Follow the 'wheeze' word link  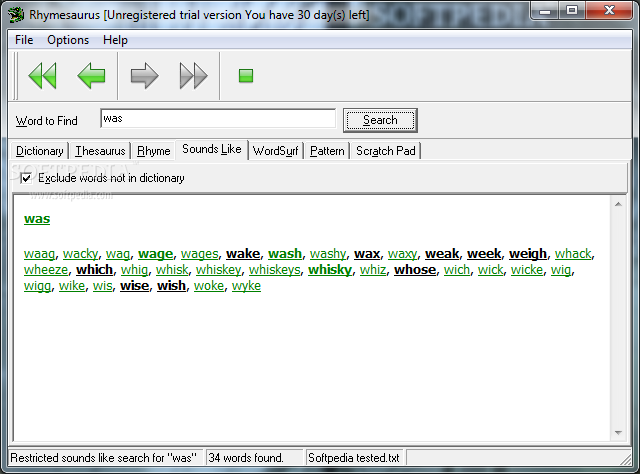[46, 270]
